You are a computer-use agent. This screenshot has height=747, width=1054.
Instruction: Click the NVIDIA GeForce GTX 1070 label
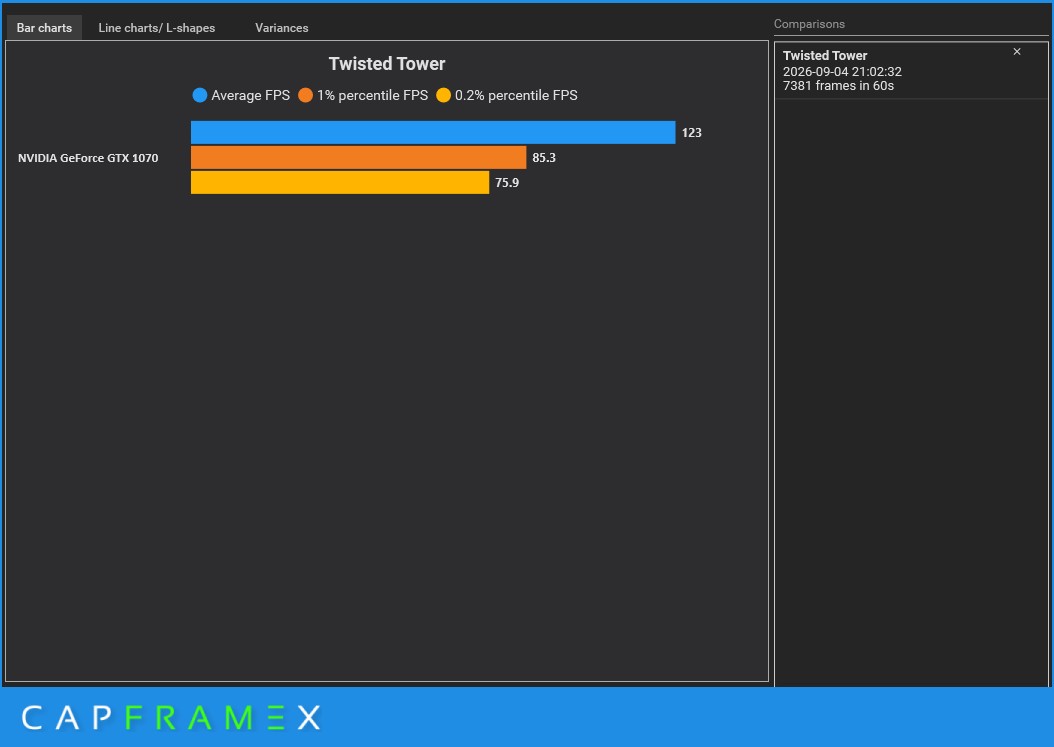88,158
